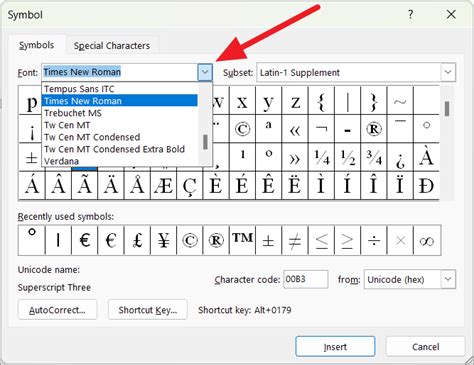The image size is (474, 365).
Task: Pick the trademark ™ recently used symbol
Action: [x=242, y=240]
